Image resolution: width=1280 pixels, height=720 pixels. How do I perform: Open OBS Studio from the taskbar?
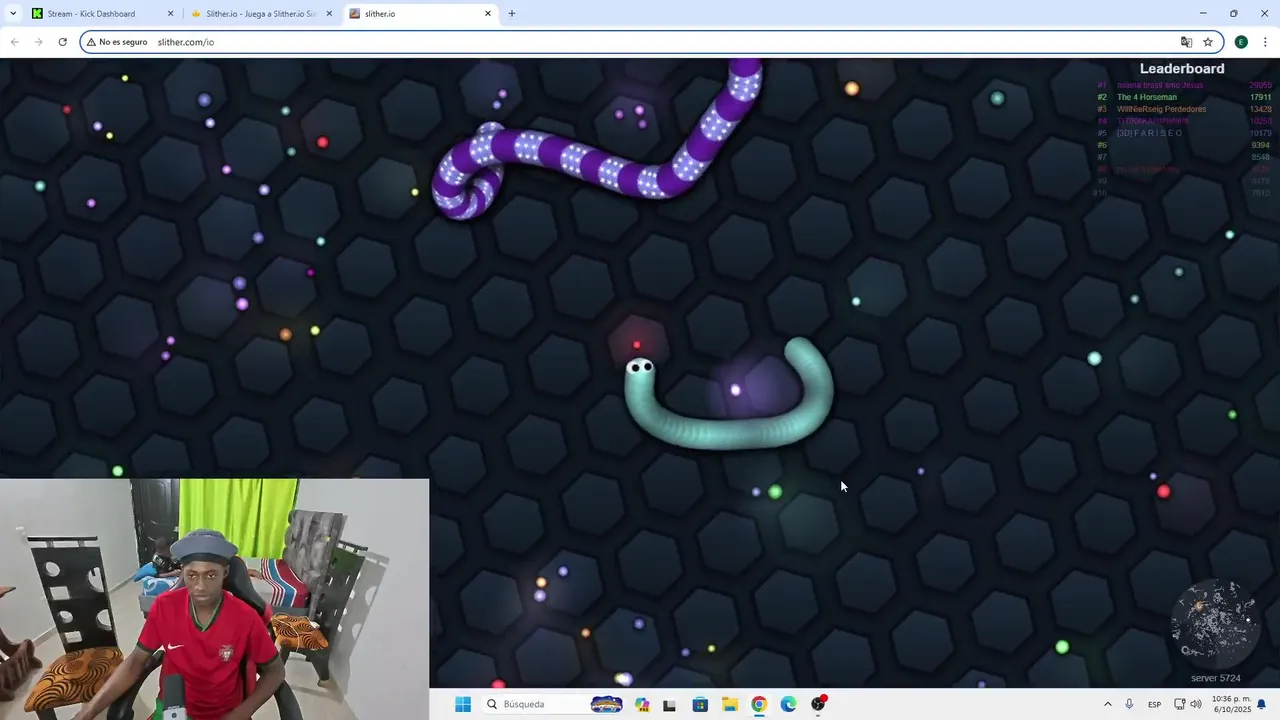(x=818, y=704)
